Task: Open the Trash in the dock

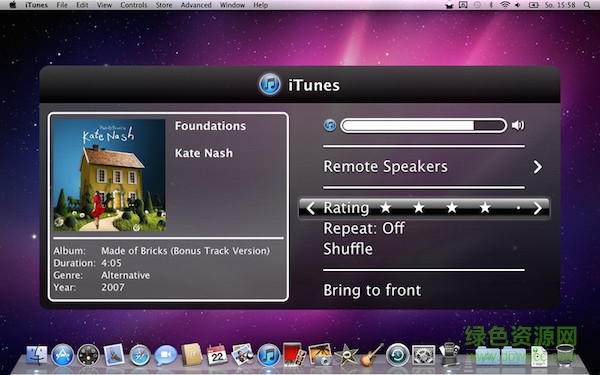Action: pyautogui.click(x=565, y=355)
